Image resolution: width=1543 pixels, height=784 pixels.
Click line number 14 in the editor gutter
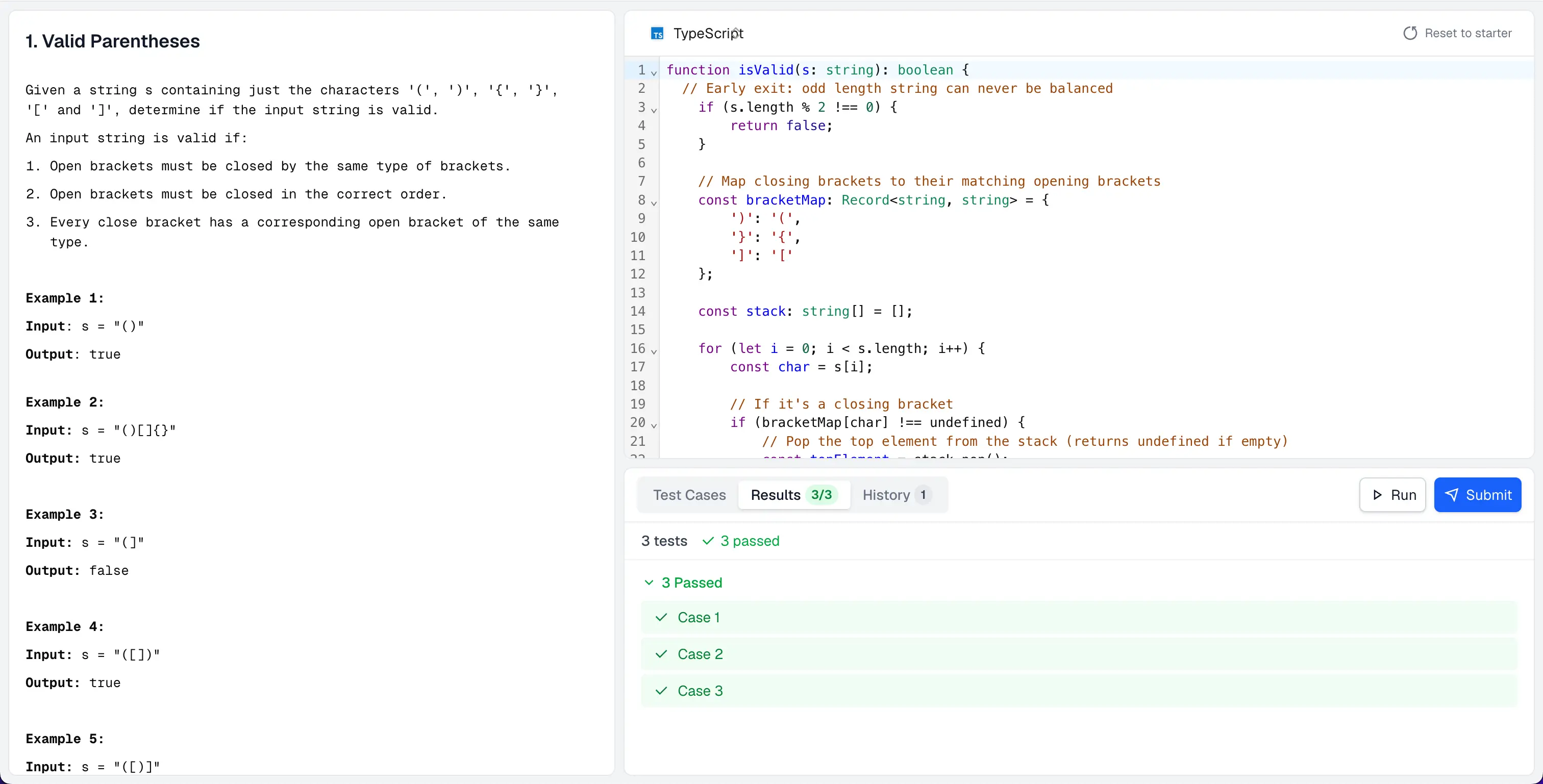[637, 312]
